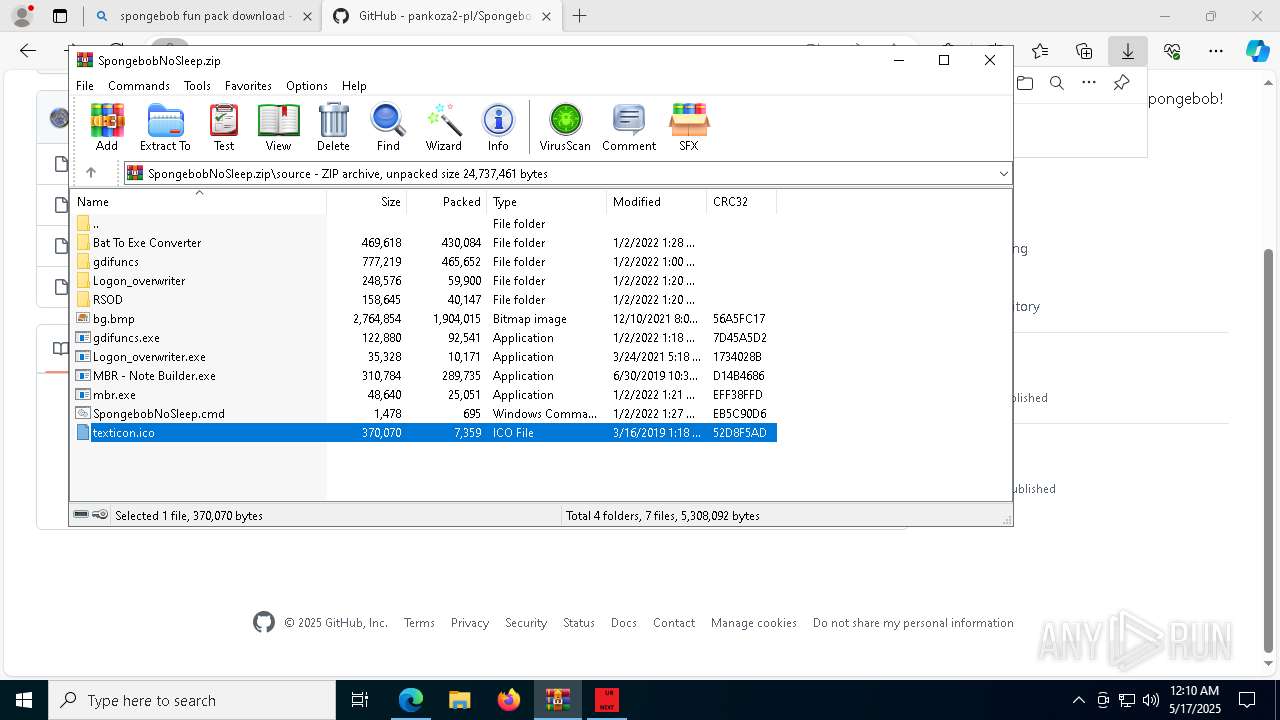The image size is (1280, 720).
Task: Click the GitHub Privacy footer link
Action: point(469,623)
